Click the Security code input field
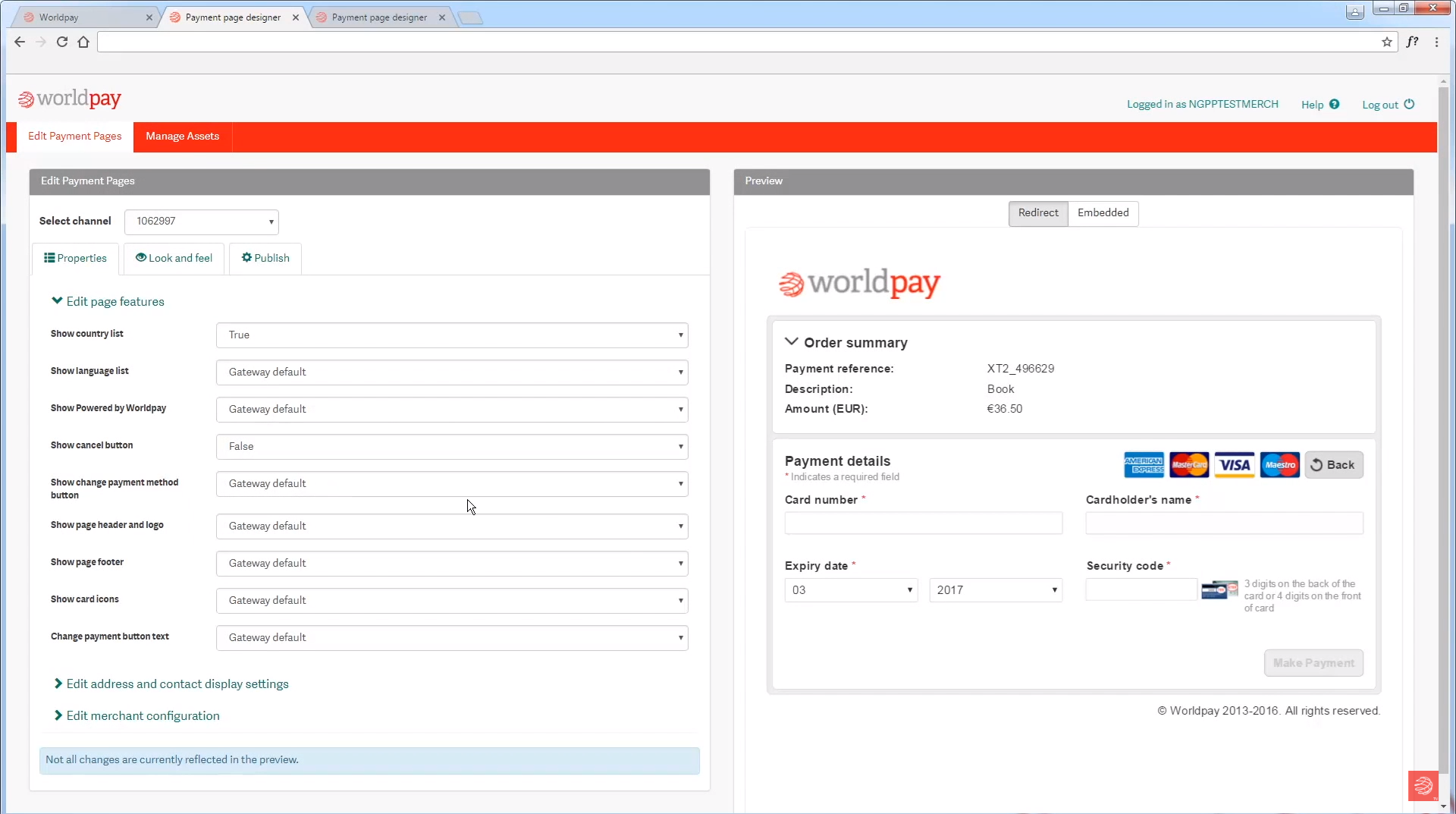 click(1141, 590)
